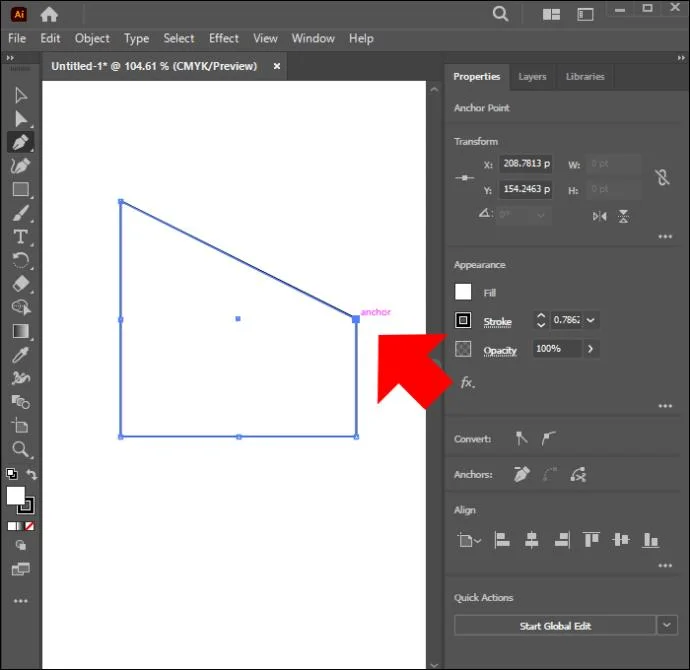Toggle drawing mode icon in toolbar
The width and height of the screenshot is (690, 670).
[x=21, y=546]
